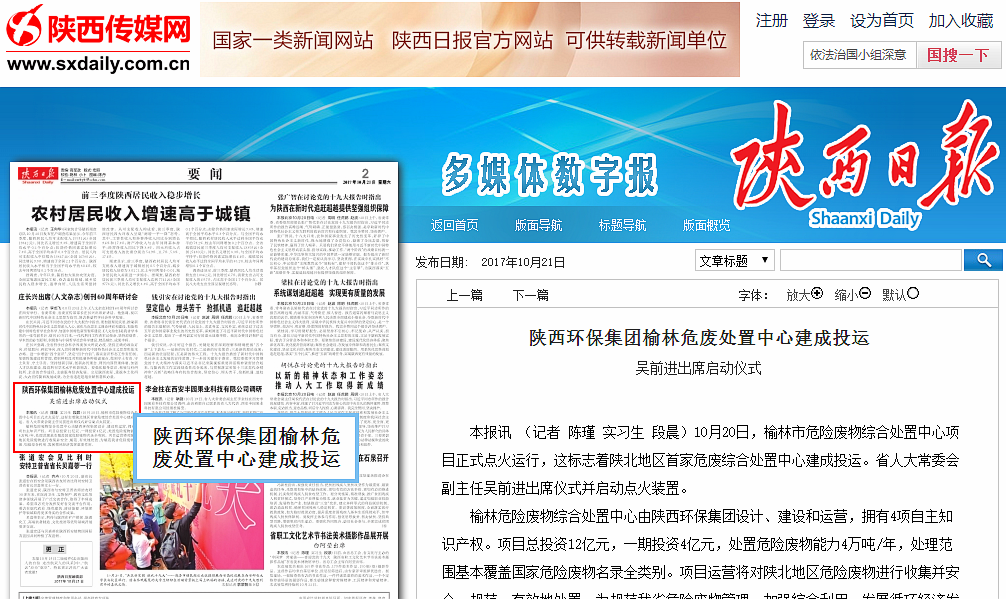Click the blue magnifier search button
The height and width of the screenshot is (599, 1006).
(x=983, y=260)
